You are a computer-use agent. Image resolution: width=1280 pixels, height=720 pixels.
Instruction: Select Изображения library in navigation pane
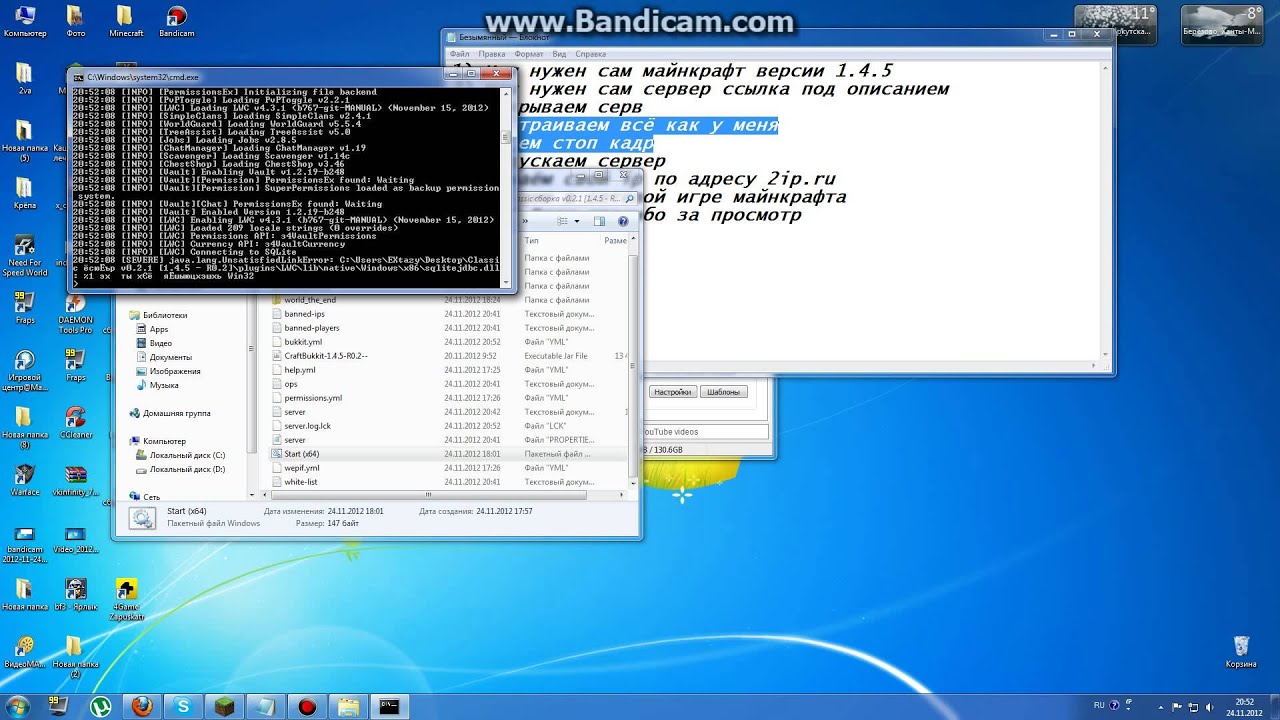[x=168, y=371]
